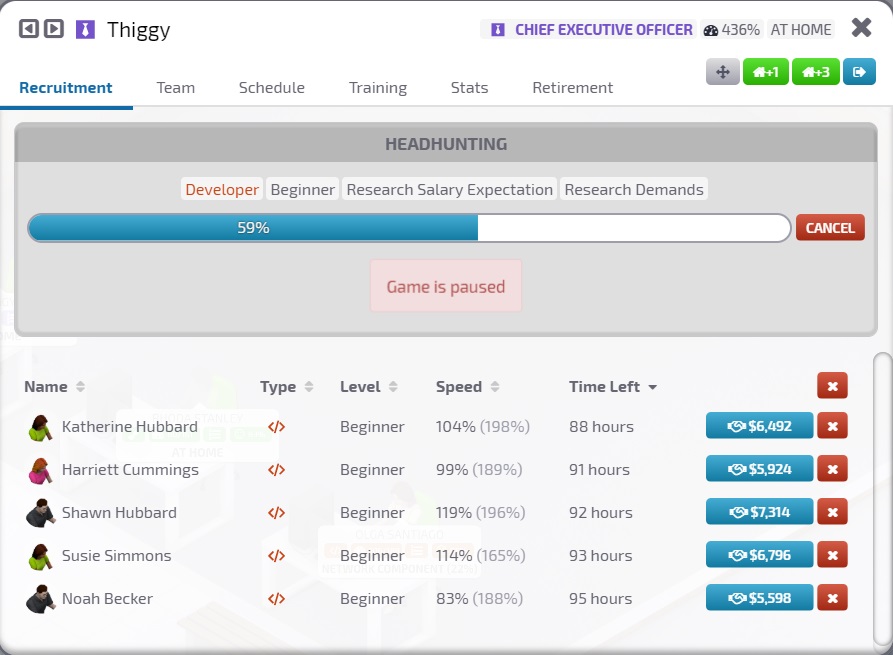Hire Katherine Hubbard for $6,492
Screen dimensions: 893x655
pos(759,426)
